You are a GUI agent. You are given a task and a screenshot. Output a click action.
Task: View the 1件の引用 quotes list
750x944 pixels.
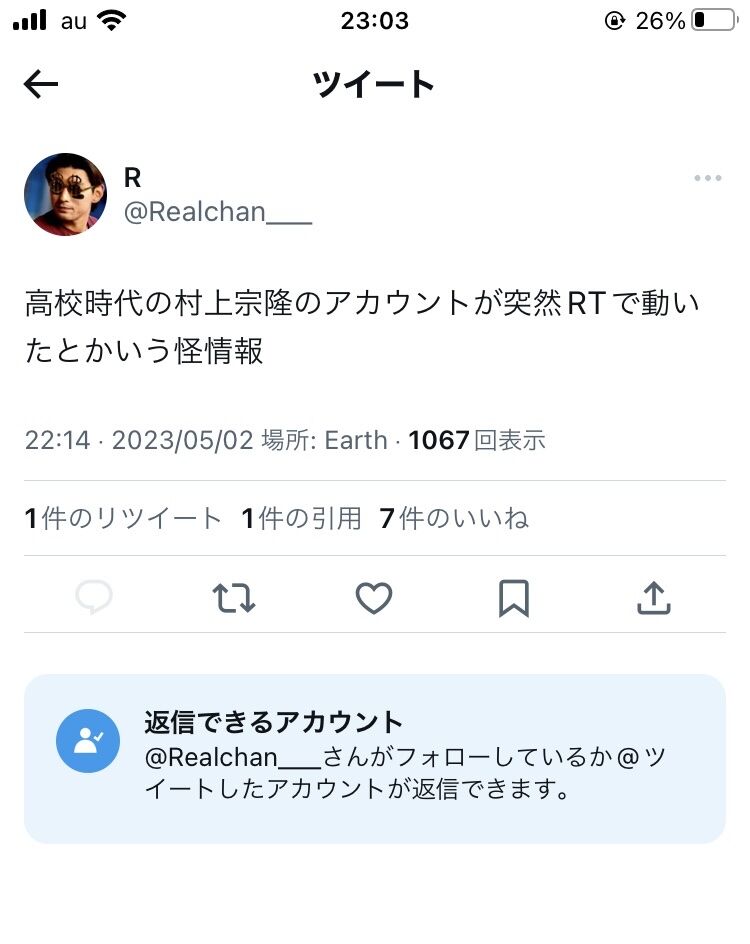(x=301, y=518)
